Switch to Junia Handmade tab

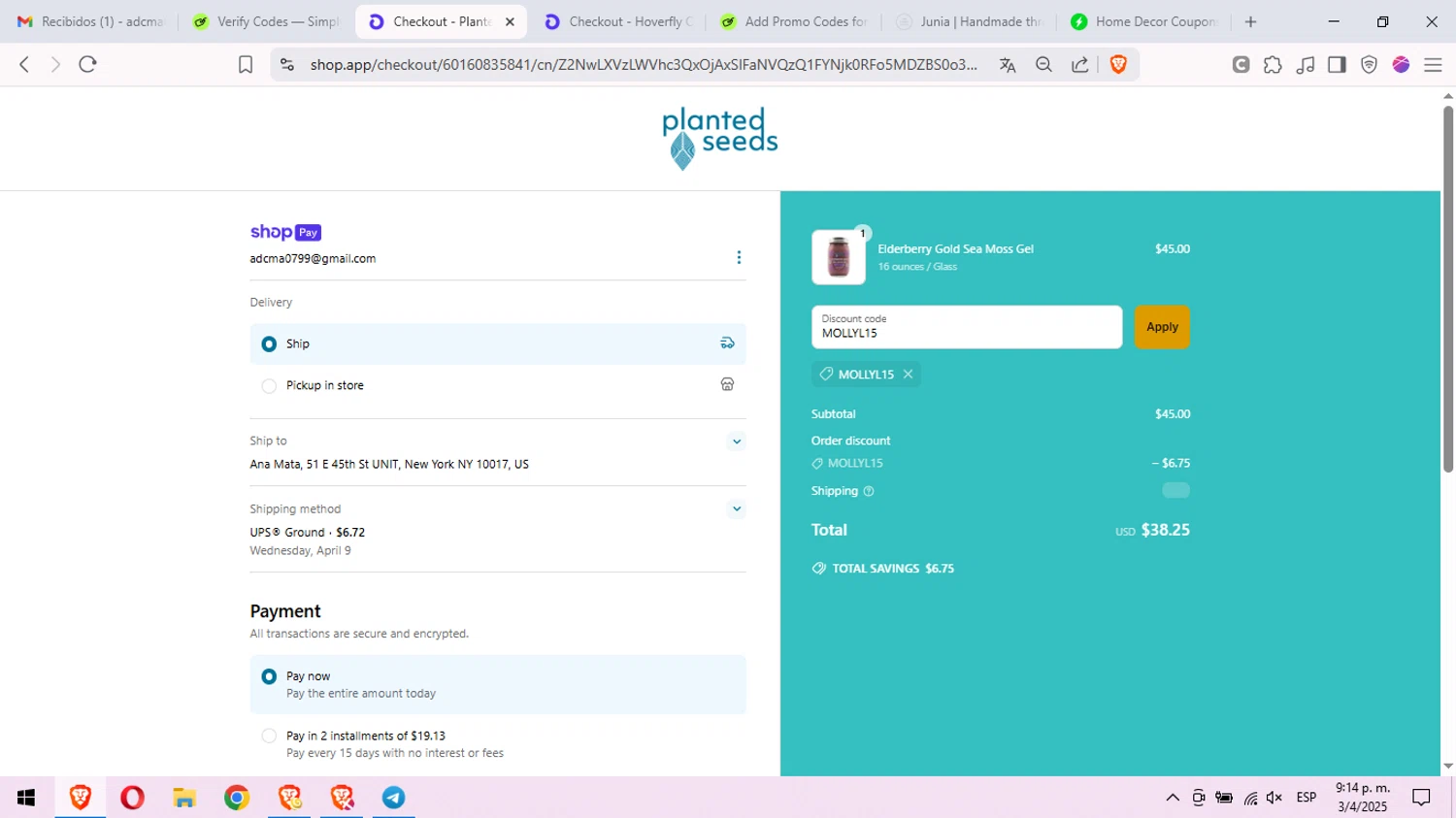(x=969, y=21)
